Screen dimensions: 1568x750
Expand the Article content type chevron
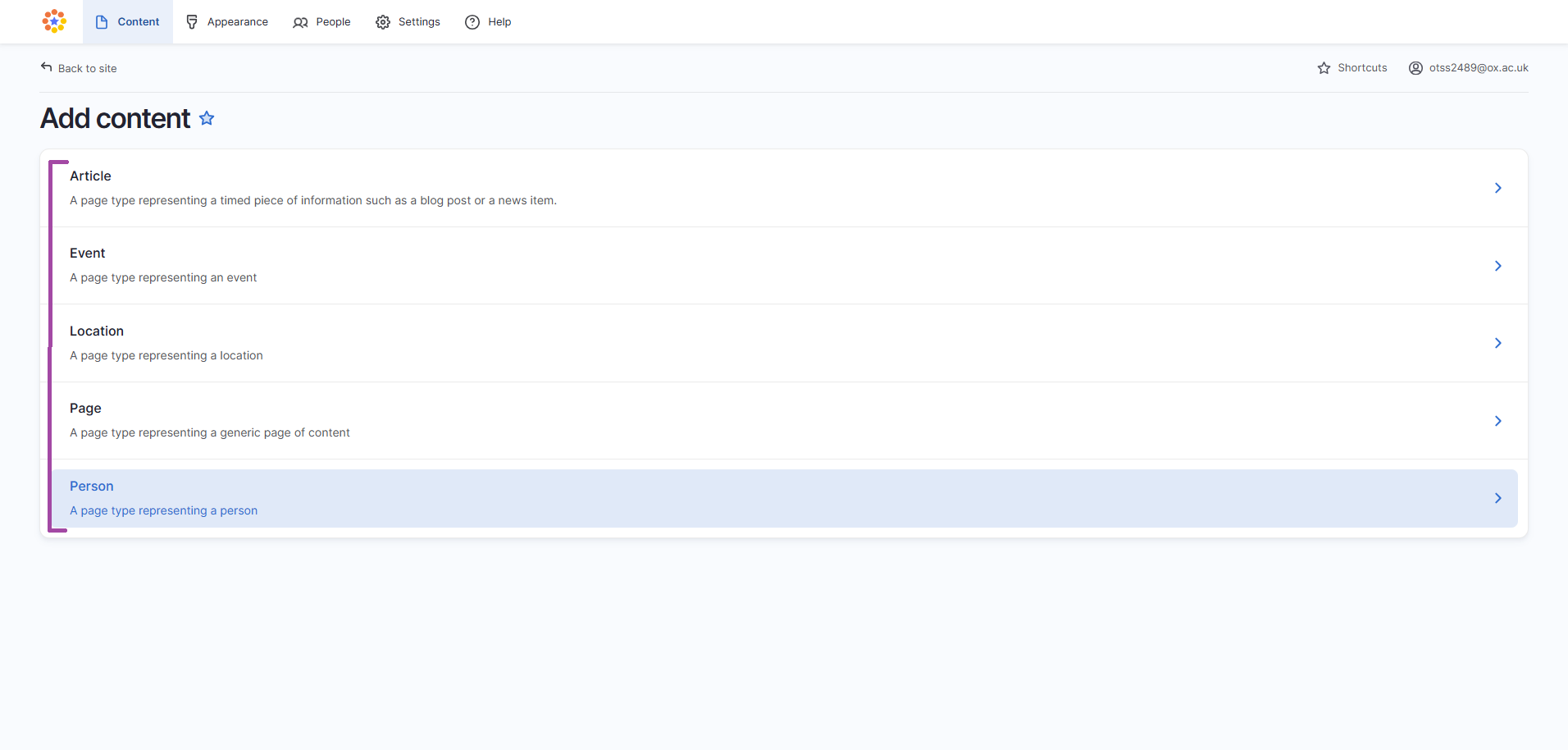coord(1498,188)
